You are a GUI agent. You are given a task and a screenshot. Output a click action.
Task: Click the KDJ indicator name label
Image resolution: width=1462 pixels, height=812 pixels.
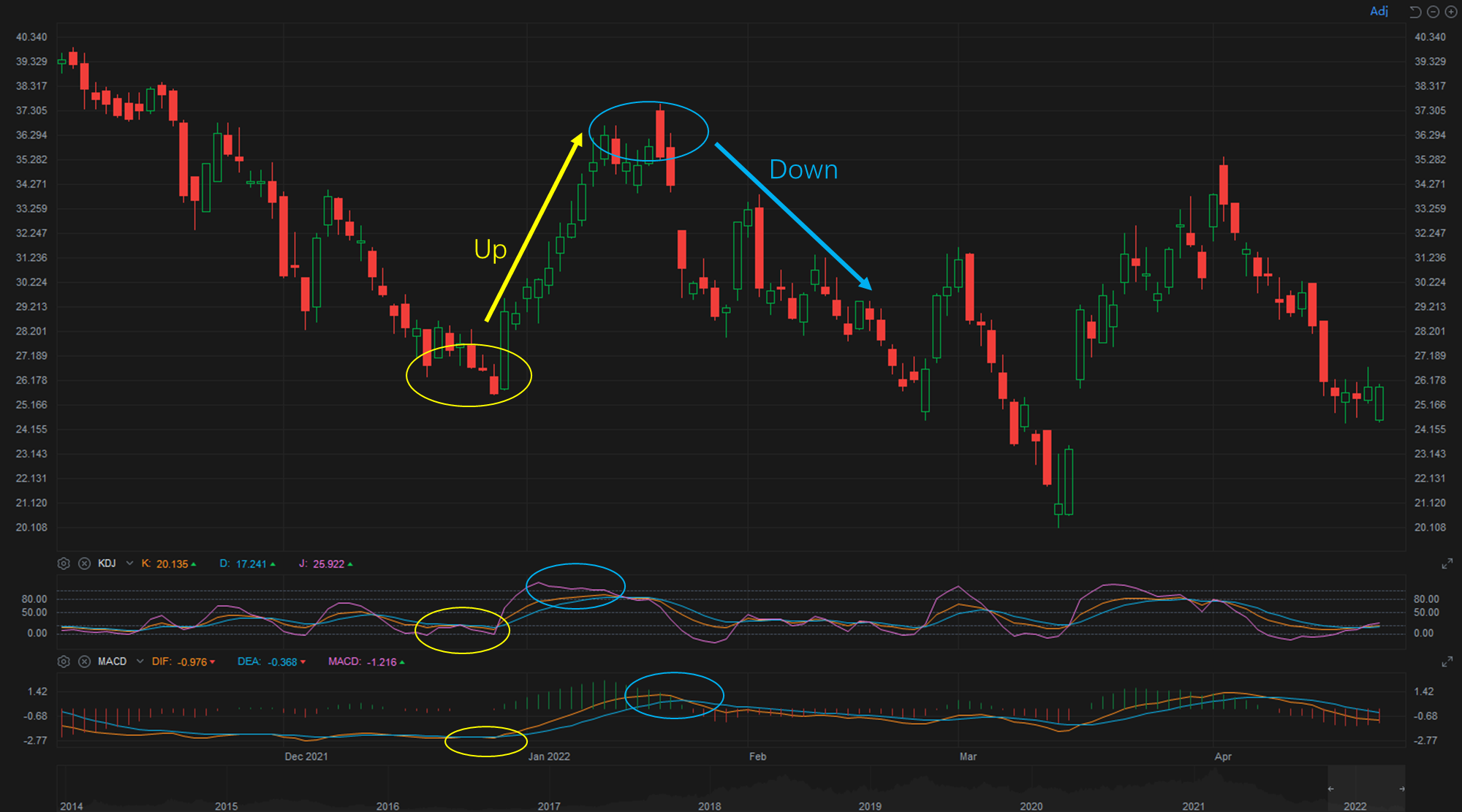click(107, 564)
